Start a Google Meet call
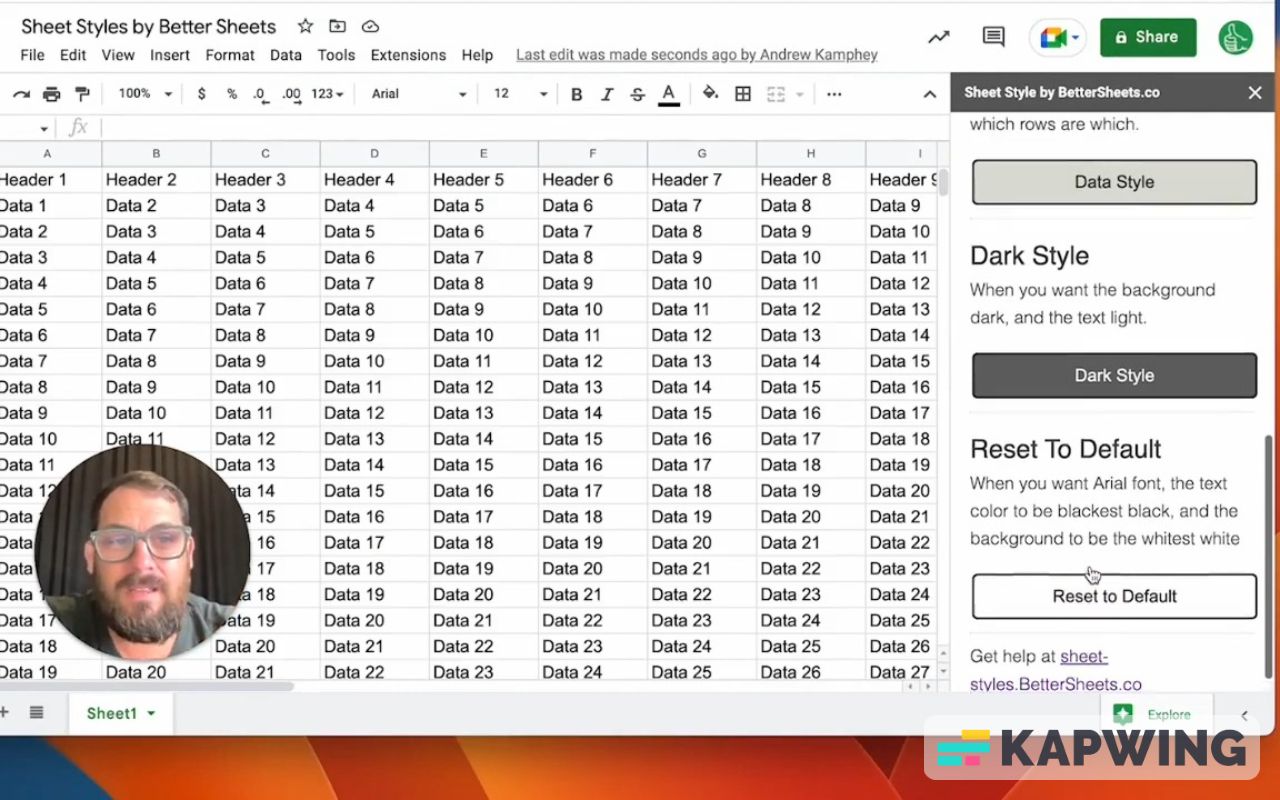The width and height of the screenshot is (1280, 800). 1058,38
